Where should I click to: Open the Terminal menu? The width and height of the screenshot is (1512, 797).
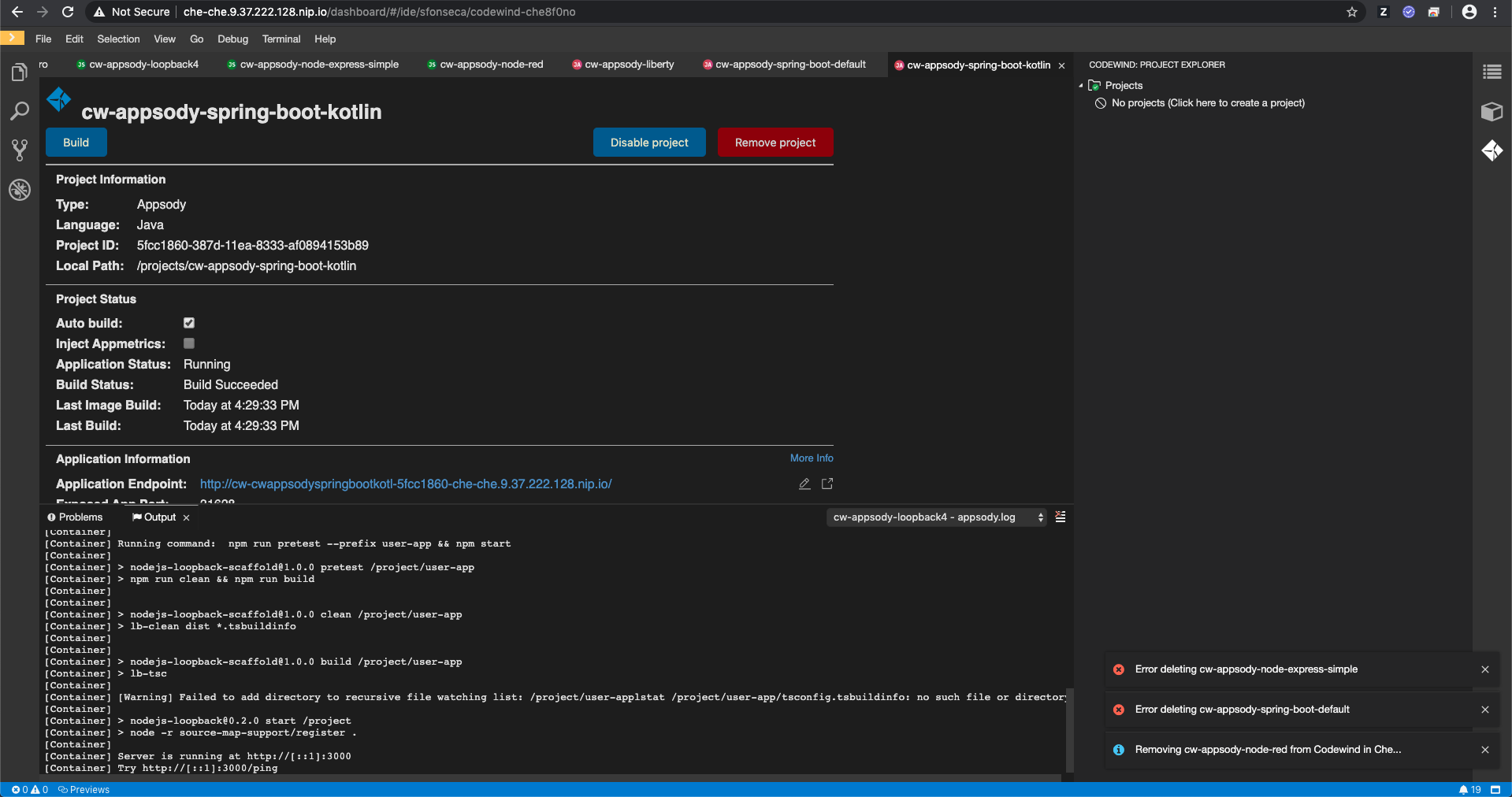[x=280, y=39]
